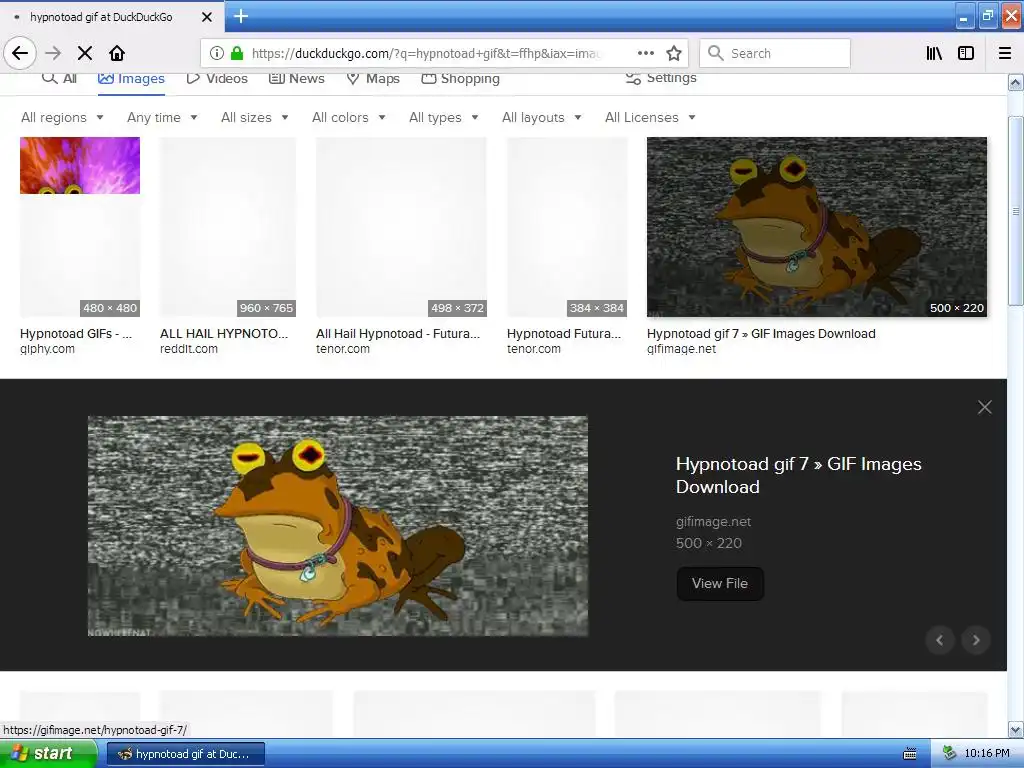Click the vertical scrollbar thumb
1024x768 pixels.
coord(1015,211)
